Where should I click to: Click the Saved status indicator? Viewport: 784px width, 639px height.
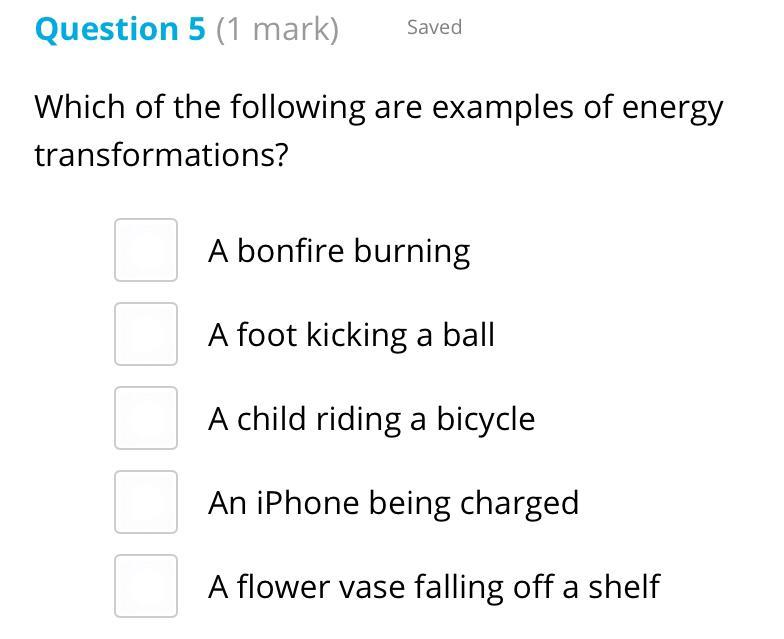pyautogui.click(x=434, y=28)
